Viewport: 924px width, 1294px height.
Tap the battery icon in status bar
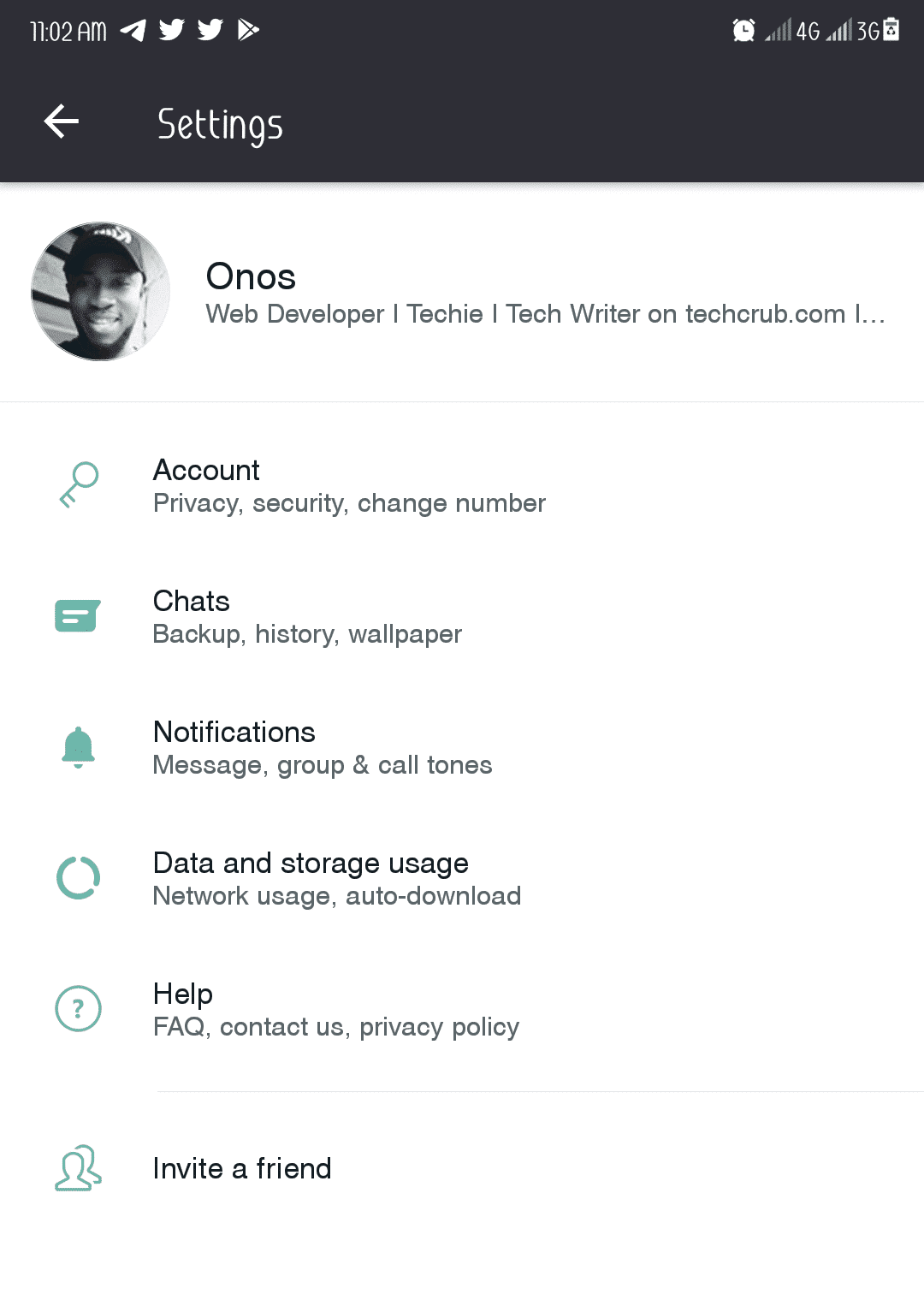pos(891,30)
